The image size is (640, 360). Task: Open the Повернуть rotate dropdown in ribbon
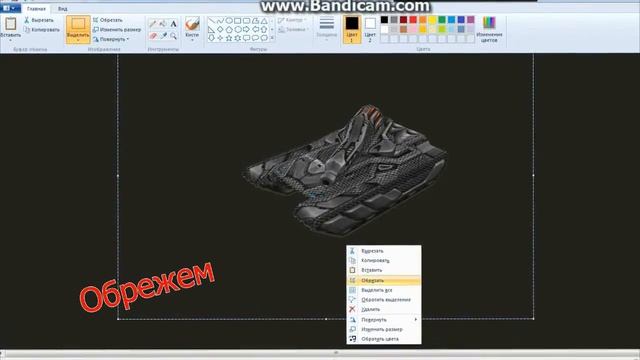coord(111,39)
